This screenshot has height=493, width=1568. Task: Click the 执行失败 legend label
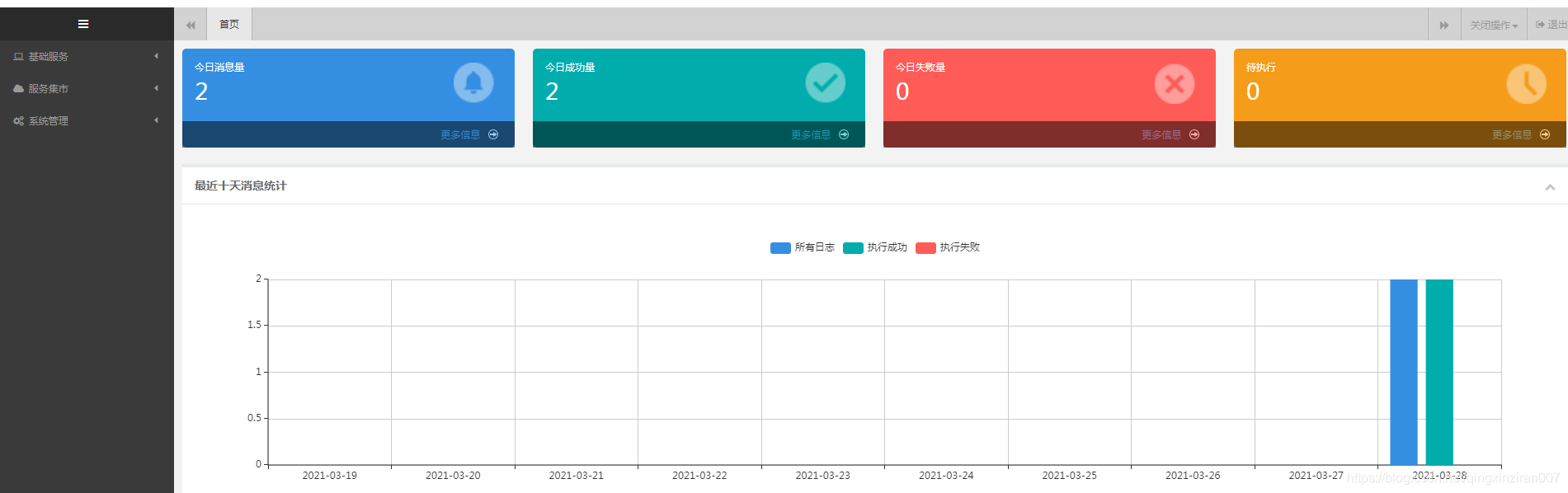[960, 247]
